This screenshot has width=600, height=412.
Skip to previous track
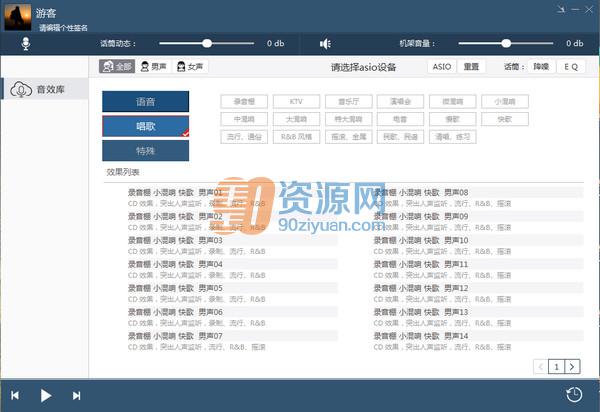(15, 395)
